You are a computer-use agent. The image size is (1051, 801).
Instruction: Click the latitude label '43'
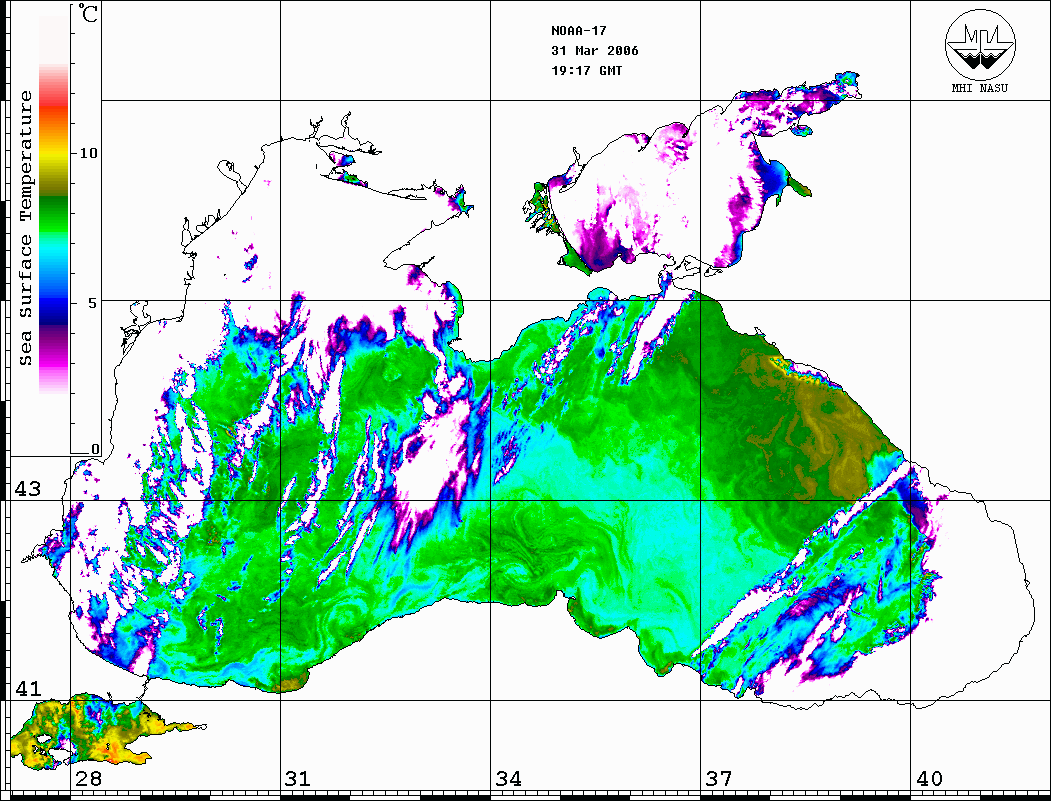pyautogui.click(x=27, y=489)
